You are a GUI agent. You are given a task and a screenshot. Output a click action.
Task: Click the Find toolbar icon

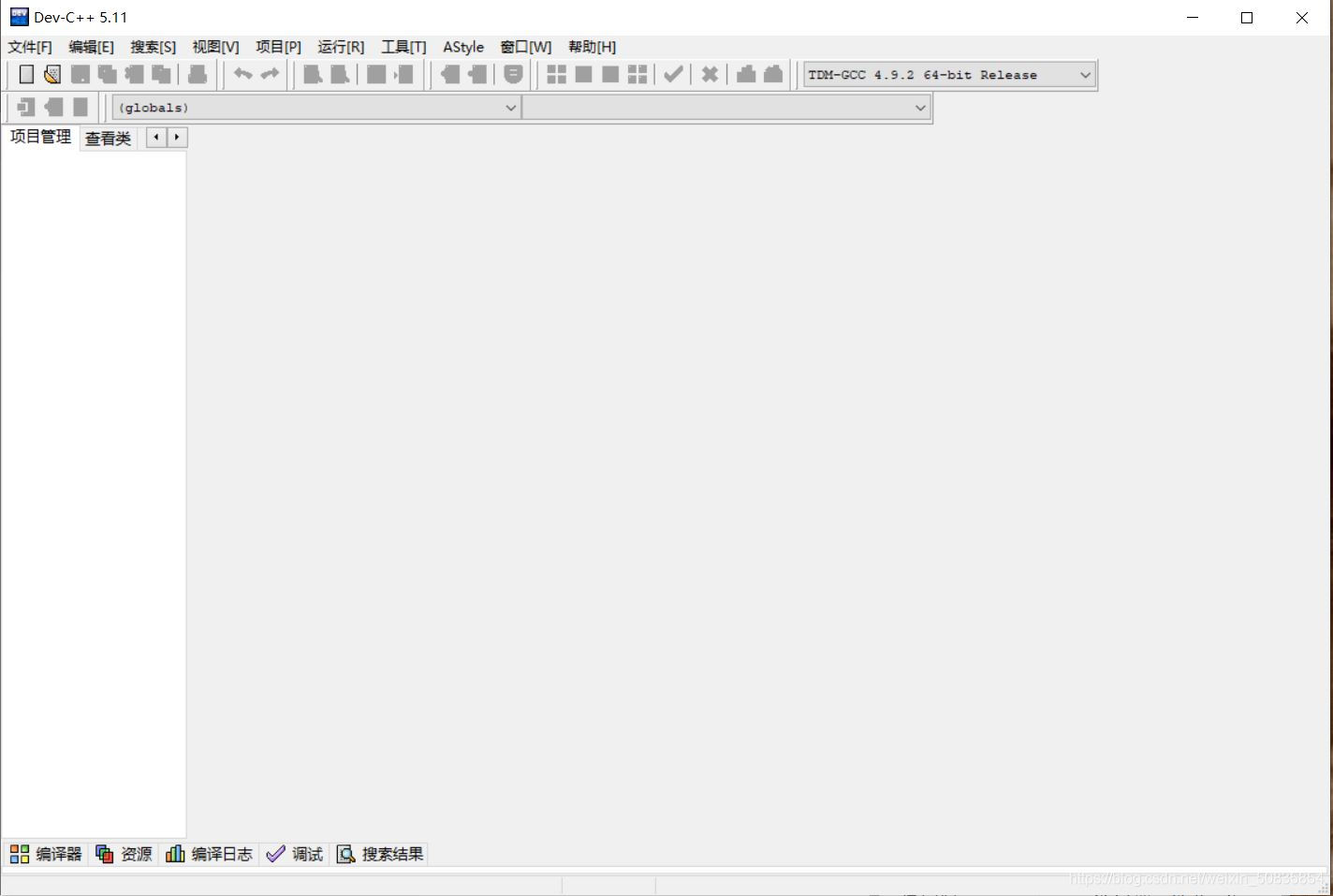pos(313,75)
